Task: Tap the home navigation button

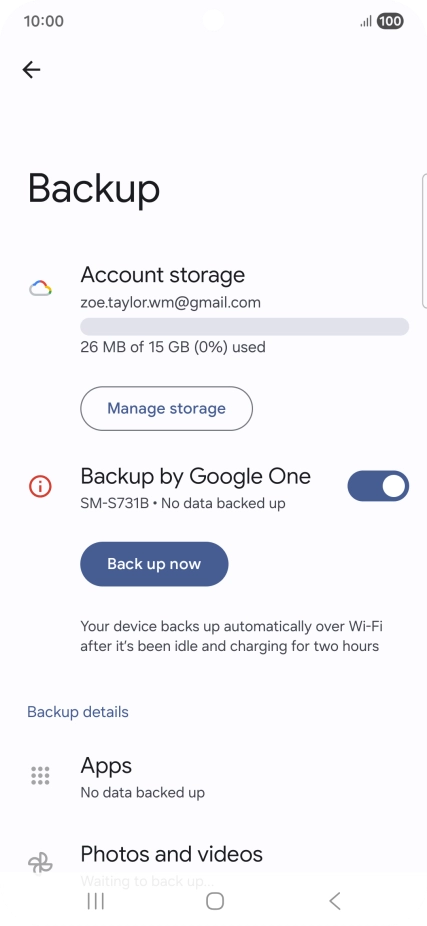Action: pos(214,901)
